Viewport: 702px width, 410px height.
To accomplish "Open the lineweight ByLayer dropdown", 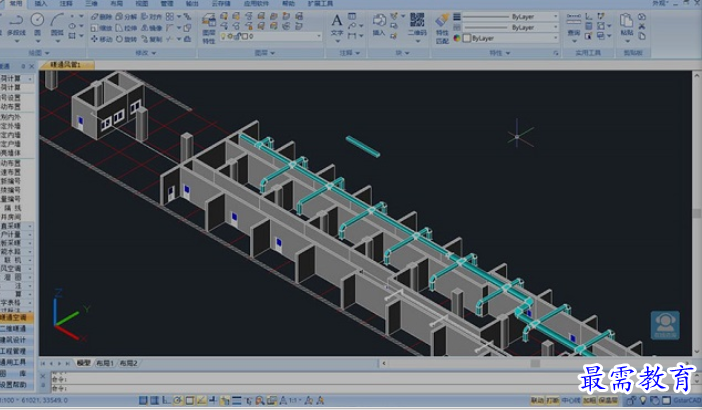I will [510, 17].
